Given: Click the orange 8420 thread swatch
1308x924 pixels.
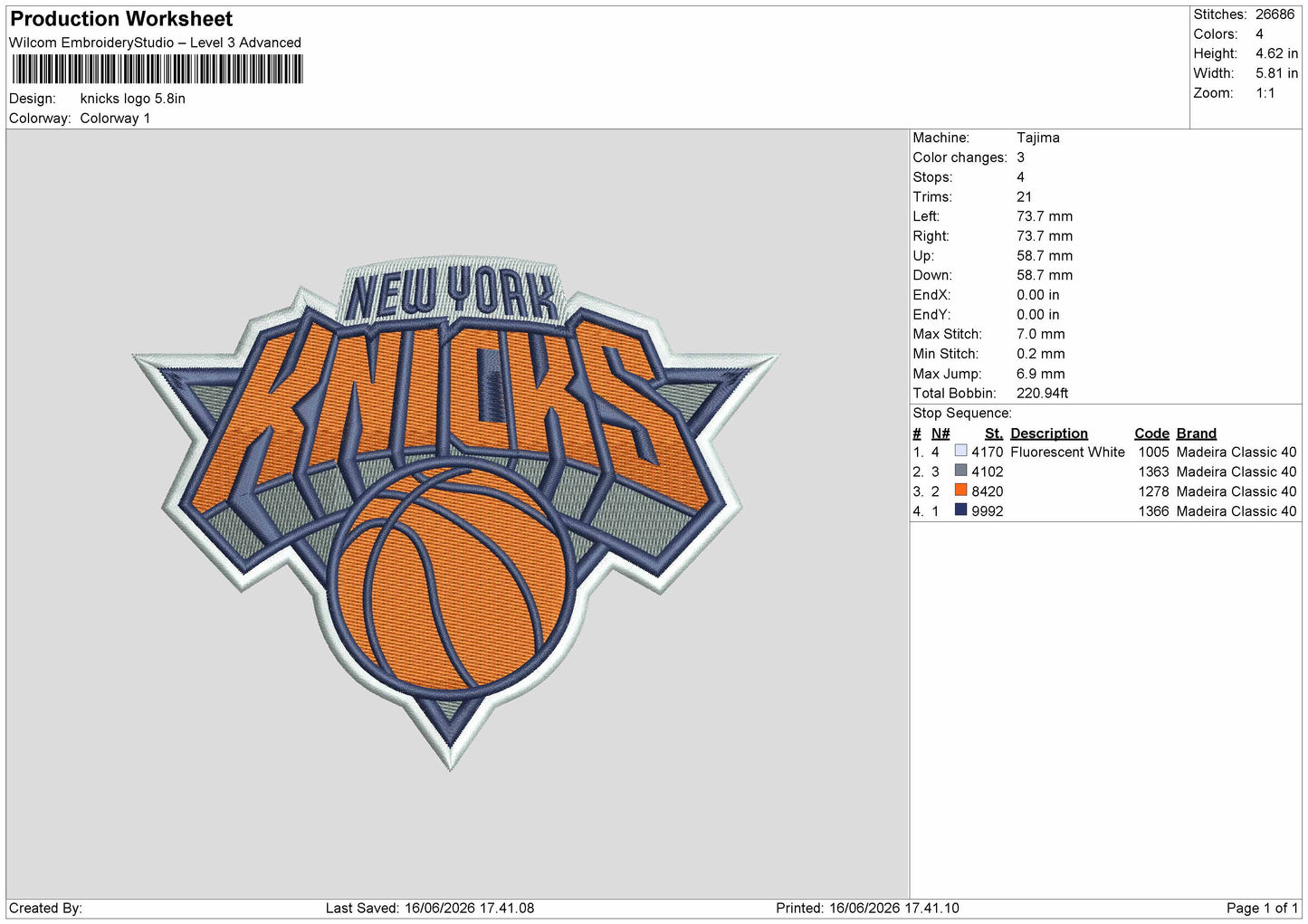Looking at the screenshot, I should (960, 491).
